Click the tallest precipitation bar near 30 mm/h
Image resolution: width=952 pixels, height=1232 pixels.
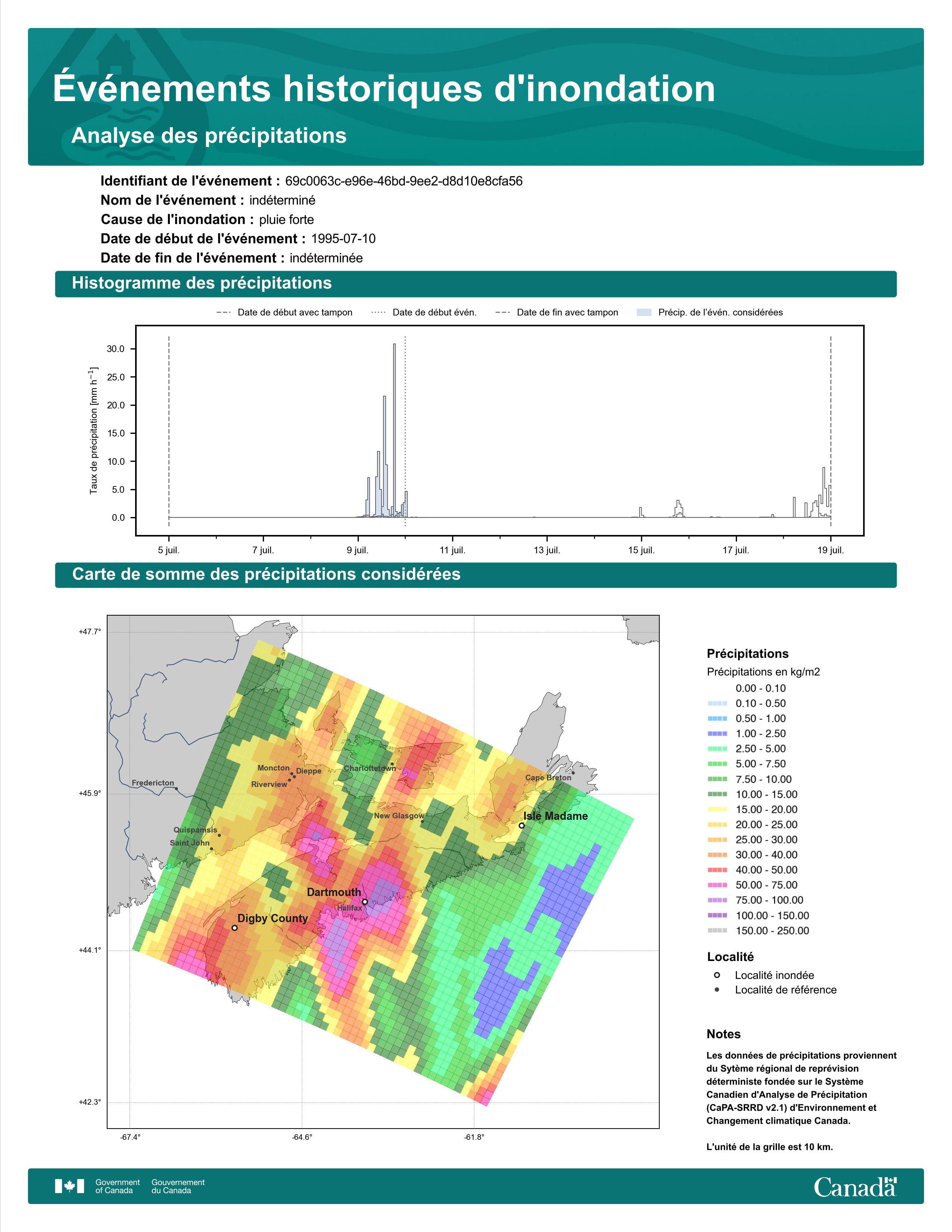[394, 430]
